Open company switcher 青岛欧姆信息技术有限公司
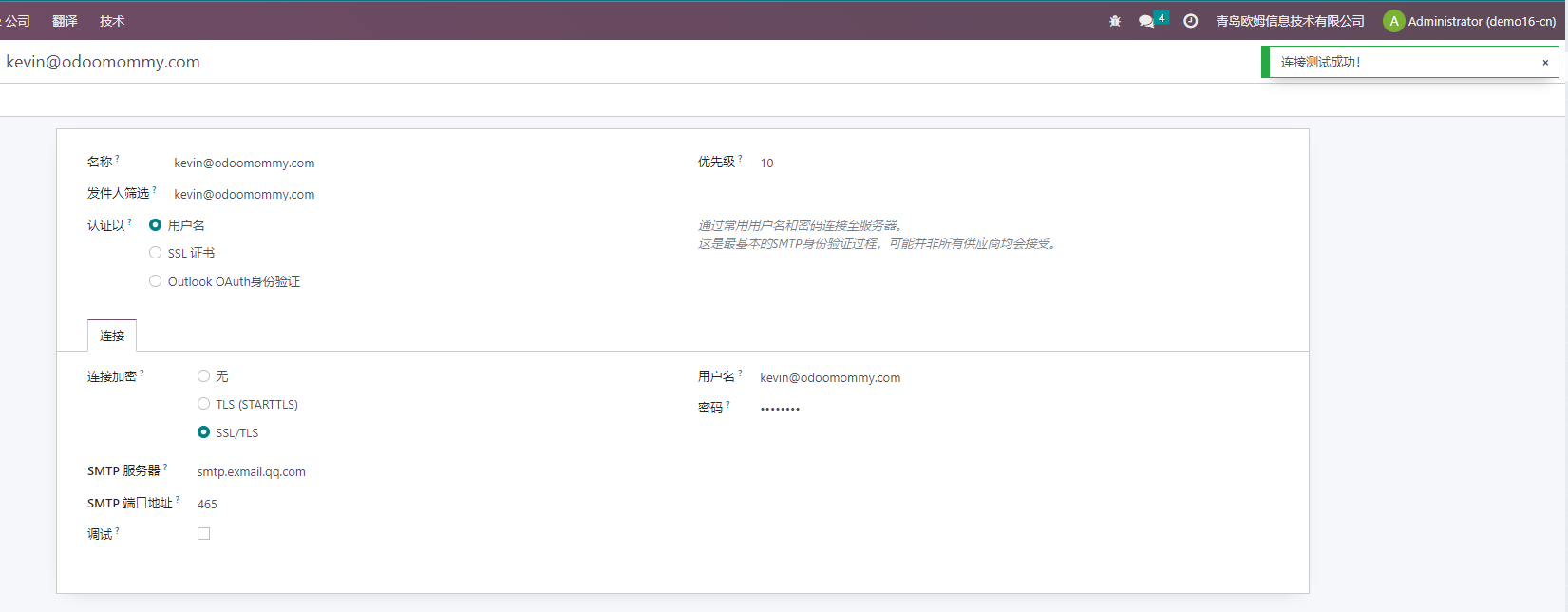This screenshot has width=1568, height=612. 1290,21
